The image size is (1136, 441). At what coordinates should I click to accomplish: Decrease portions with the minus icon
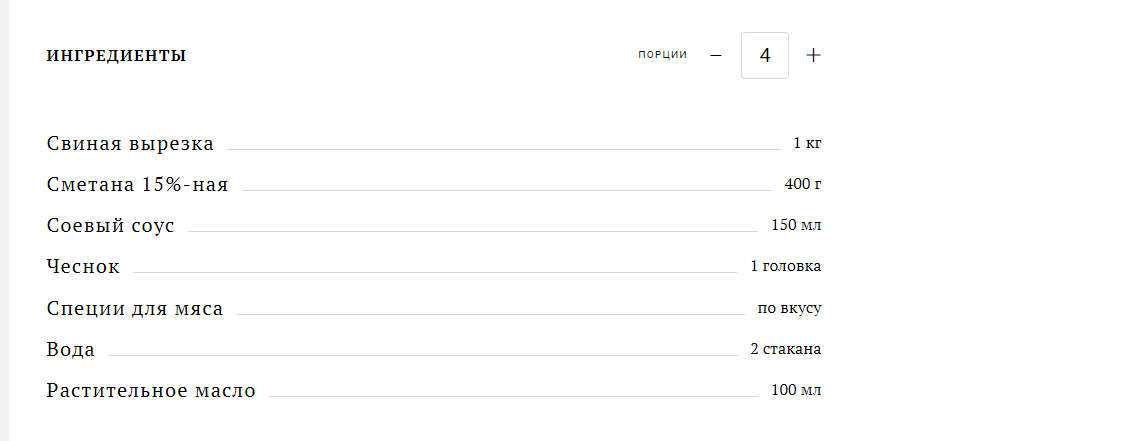click(x=716, y=55)
